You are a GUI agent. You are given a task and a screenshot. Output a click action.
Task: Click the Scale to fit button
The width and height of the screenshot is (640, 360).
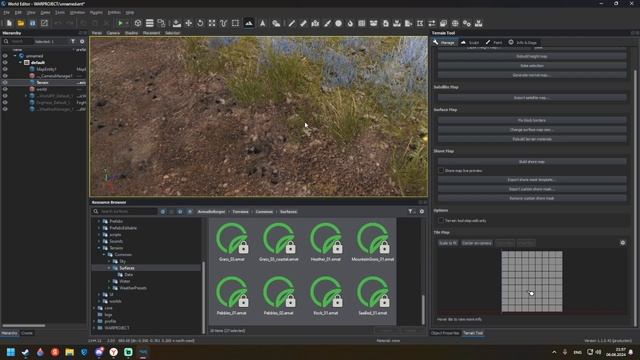[x=448, y=243]
